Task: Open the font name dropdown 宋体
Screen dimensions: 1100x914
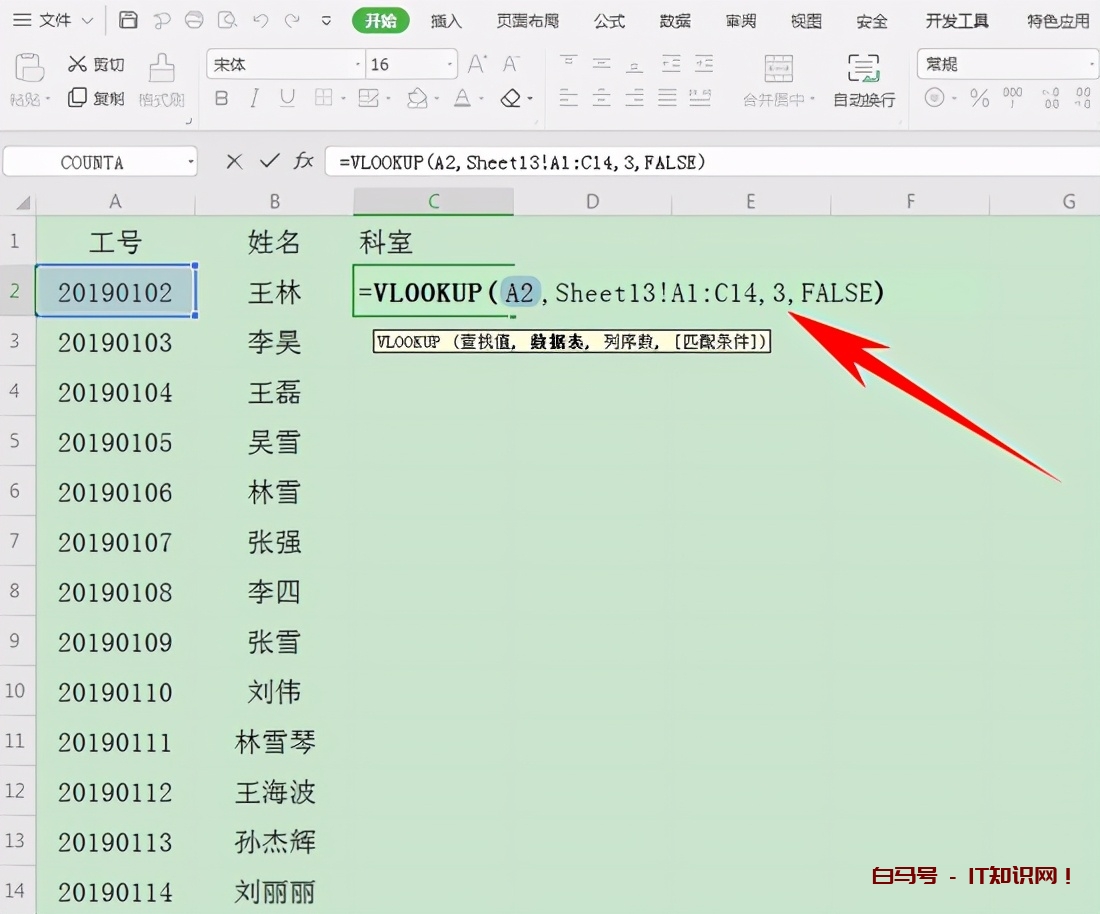Action: (358, 65)
